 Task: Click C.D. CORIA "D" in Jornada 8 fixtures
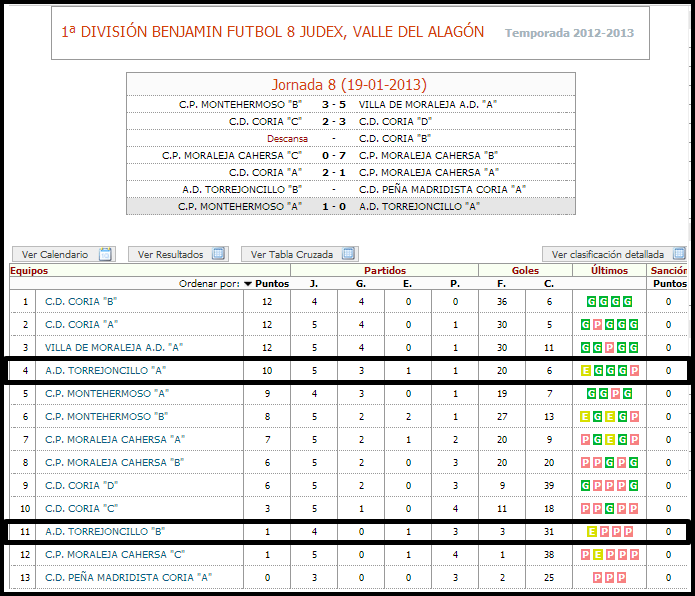pos(395,121)
